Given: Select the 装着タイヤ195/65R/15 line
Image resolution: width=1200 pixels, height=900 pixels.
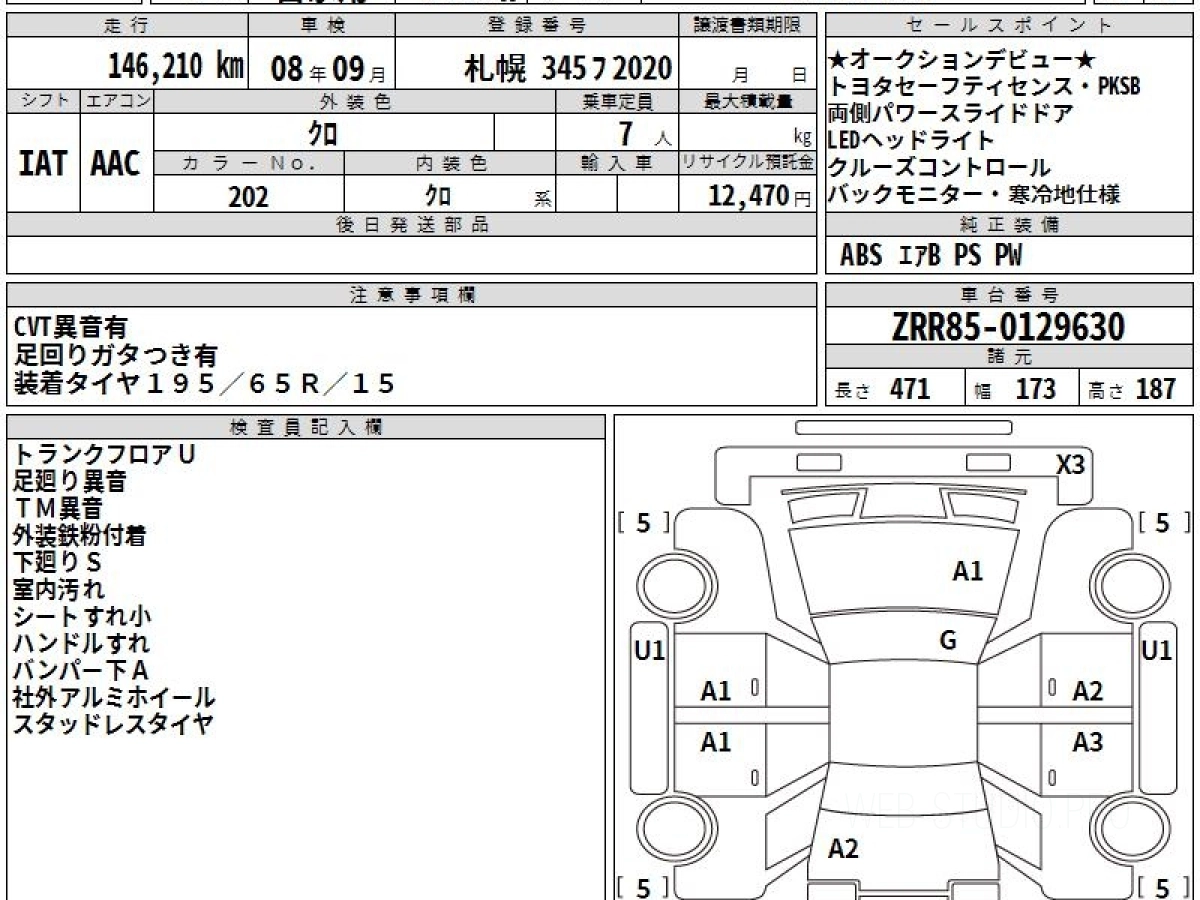Looking at the screenshot, I should coord(204,383).
